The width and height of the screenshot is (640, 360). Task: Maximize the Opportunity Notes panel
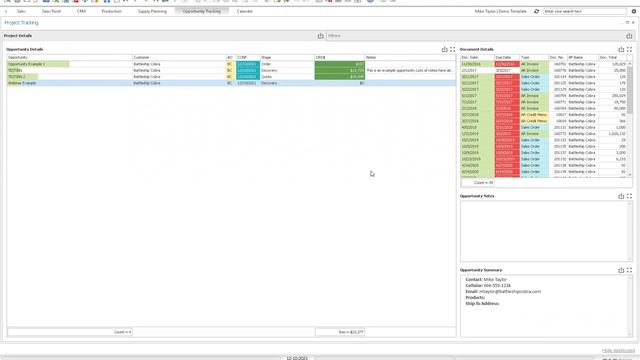point(629,196)
